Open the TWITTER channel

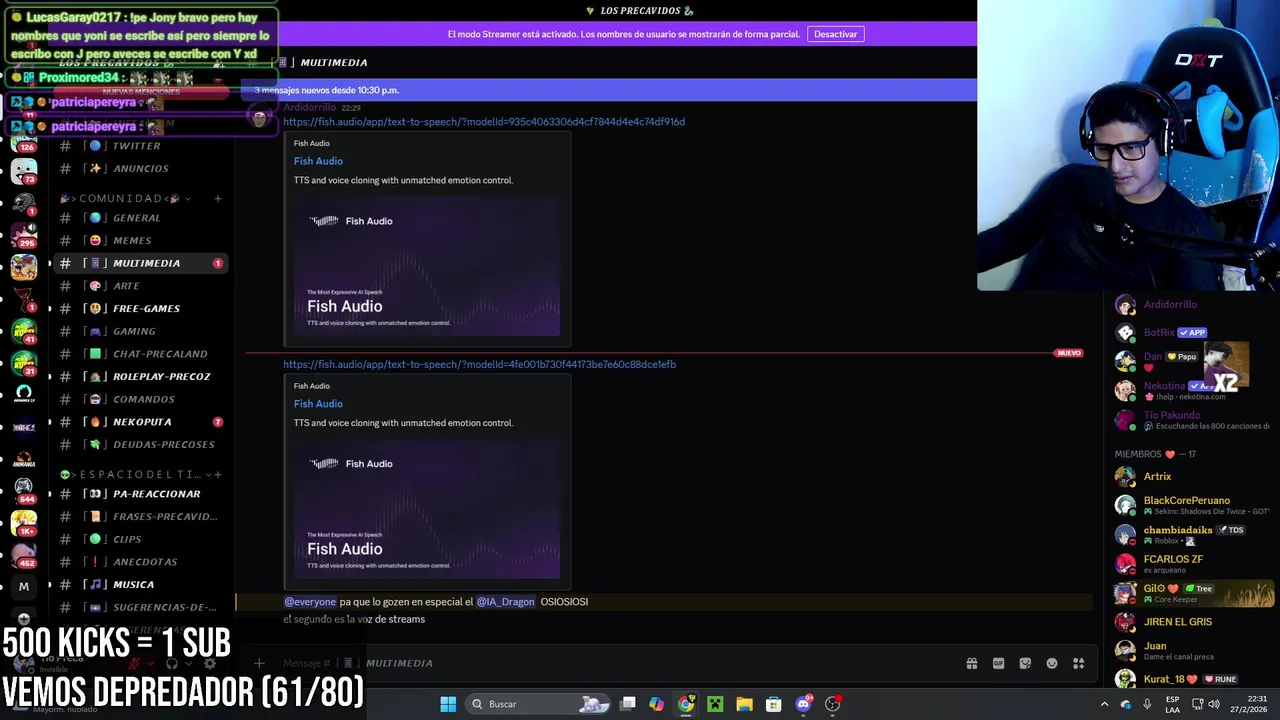click(140, 146)
